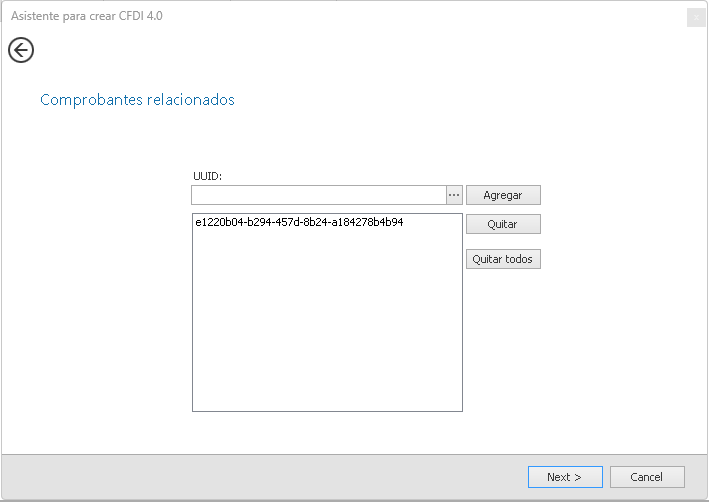Return to the previous wizard step via arrow
Image resolution: width=709 pixels, height=502 pixels.
[x=21, y=50]
